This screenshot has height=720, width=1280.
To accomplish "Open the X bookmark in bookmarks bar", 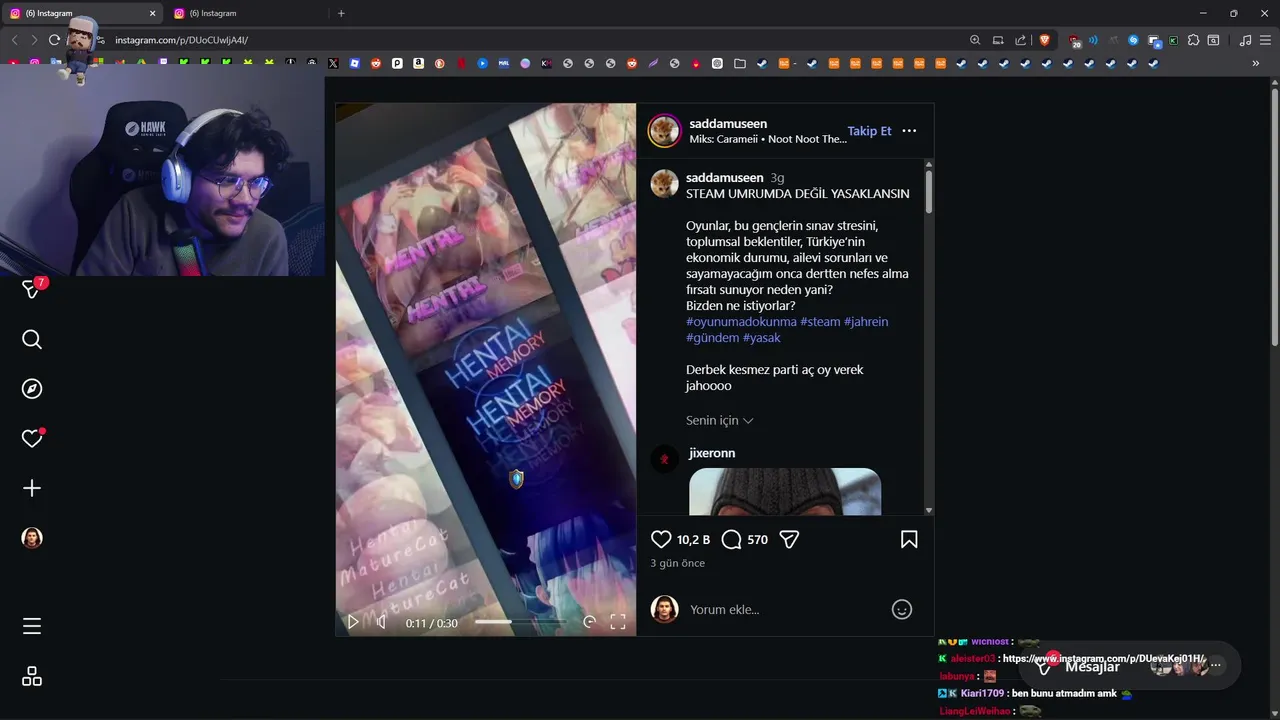I will [334, 63].
